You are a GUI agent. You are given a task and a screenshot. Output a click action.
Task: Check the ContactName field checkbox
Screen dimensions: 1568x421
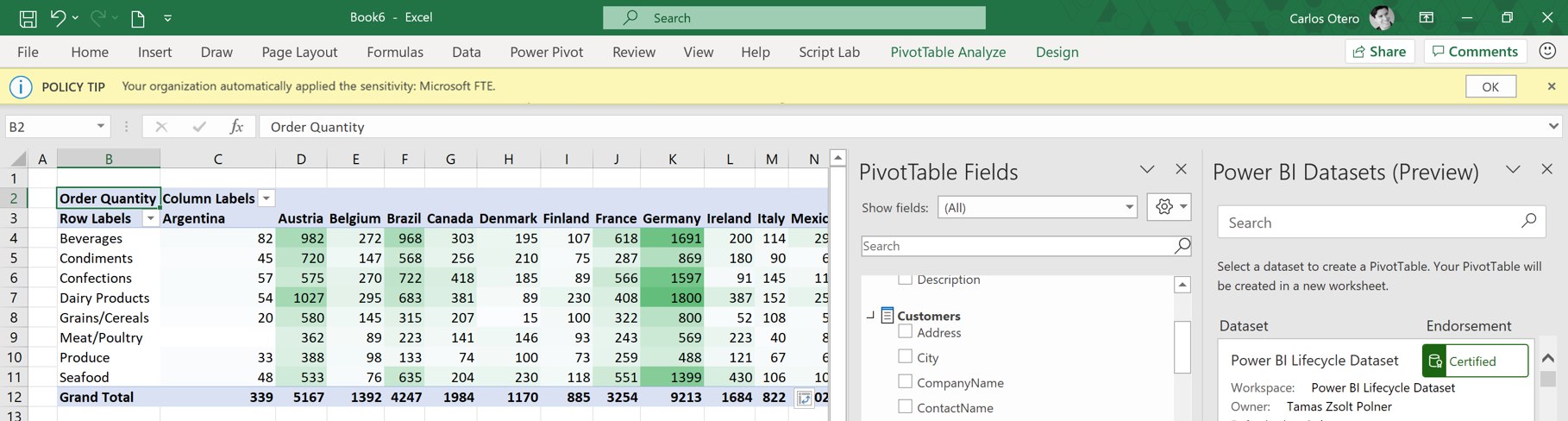pyautogui.click(x=905, y=406)
